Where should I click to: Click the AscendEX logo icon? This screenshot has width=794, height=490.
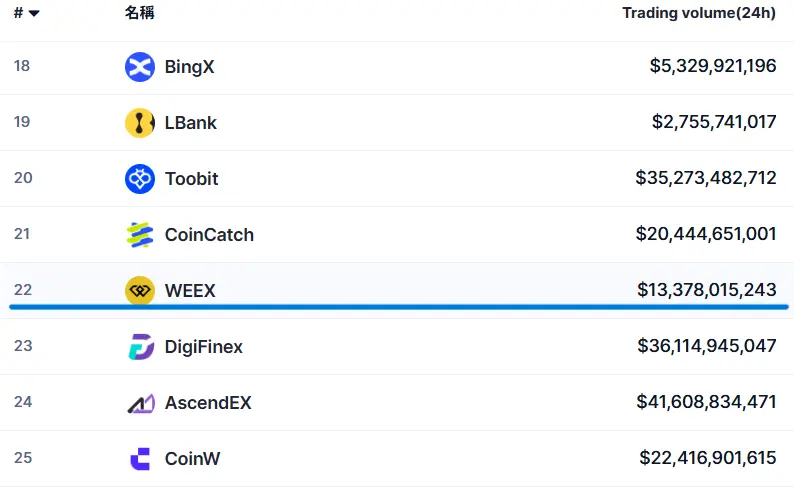tap(141, 403)
